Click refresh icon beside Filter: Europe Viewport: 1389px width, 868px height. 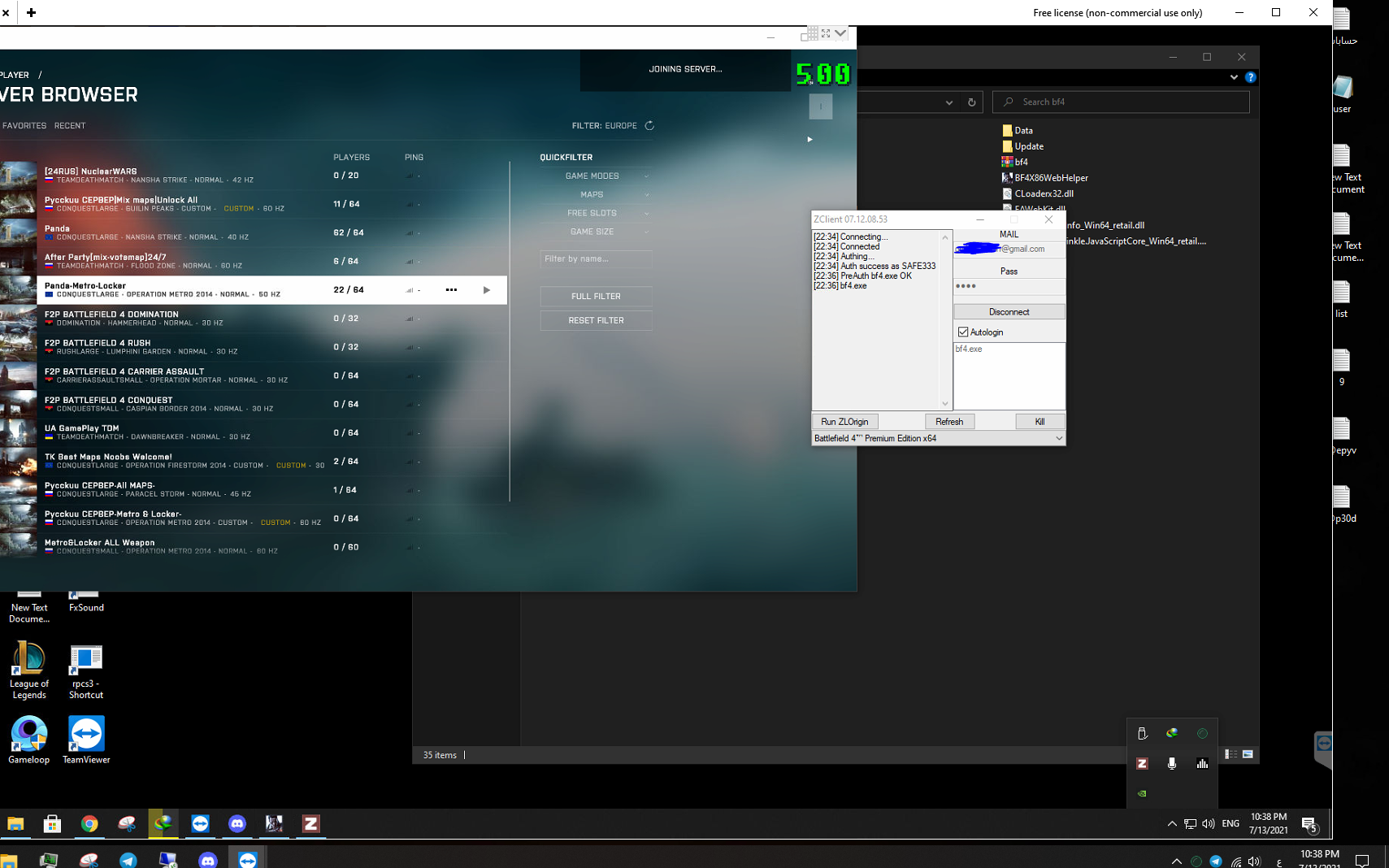coord(649,125)
